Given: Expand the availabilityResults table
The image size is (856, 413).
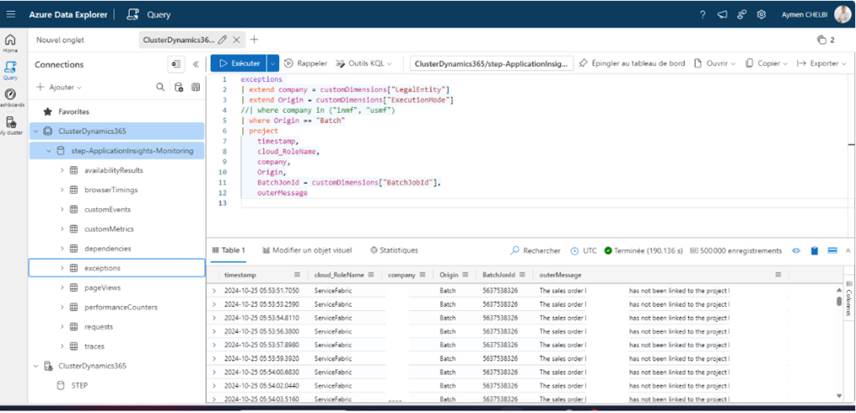Looking at the screenshot, I should [x=62, y=170].
